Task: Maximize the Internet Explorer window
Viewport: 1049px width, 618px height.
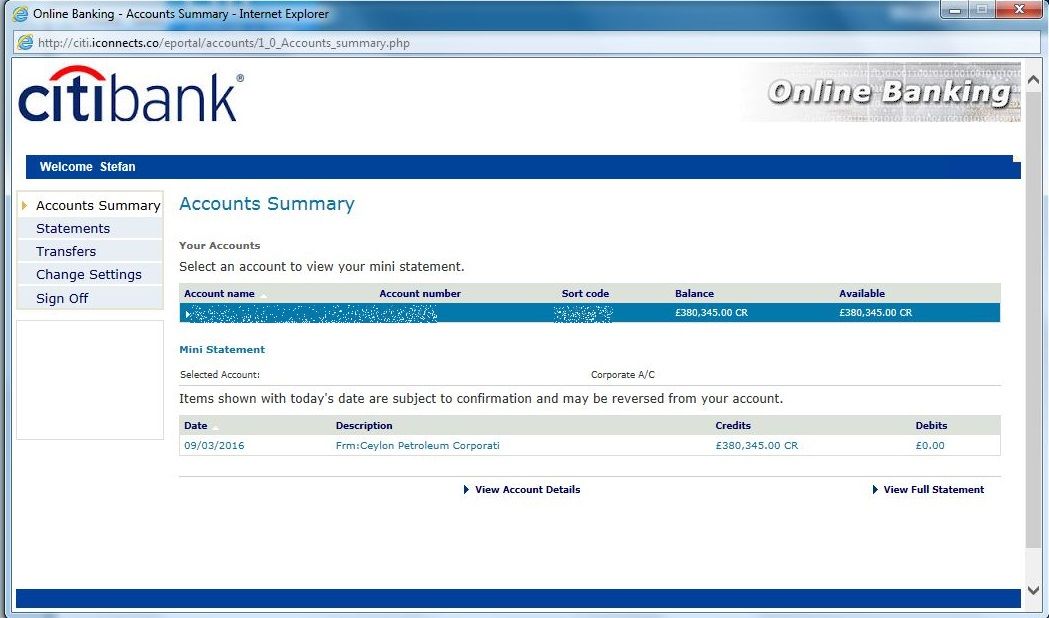Action: 983,9
